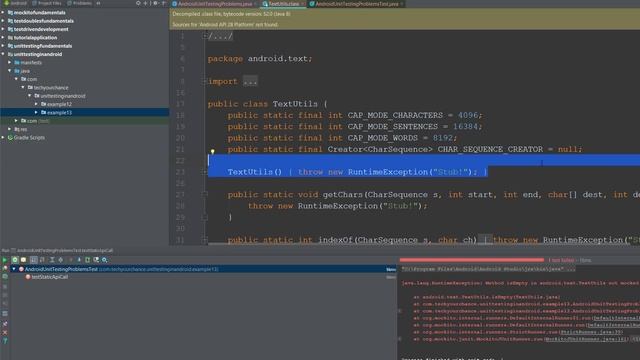The height and width of the screenshot is (360, 640).
Task: Collapse the java folder
Action: (x=10, y=71)
